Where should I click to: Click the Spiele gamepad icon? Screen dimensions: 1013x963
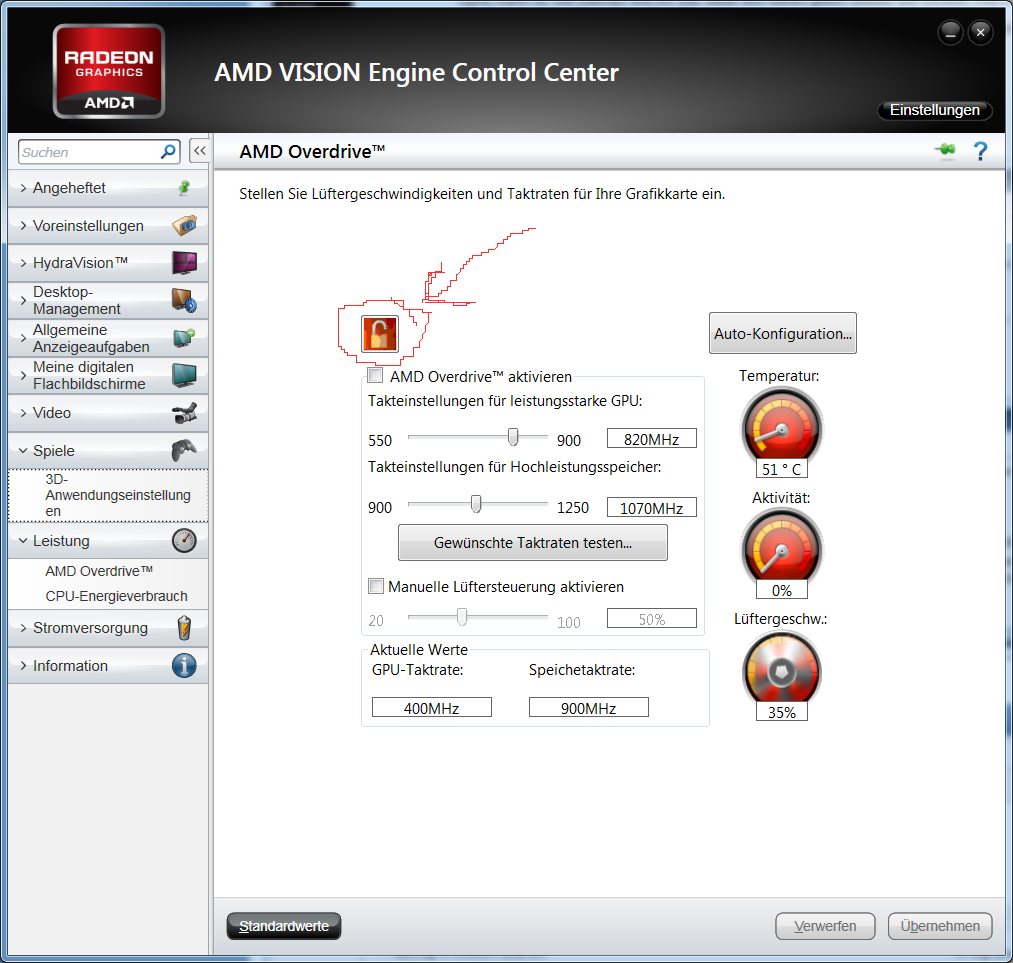pos(184,450)
